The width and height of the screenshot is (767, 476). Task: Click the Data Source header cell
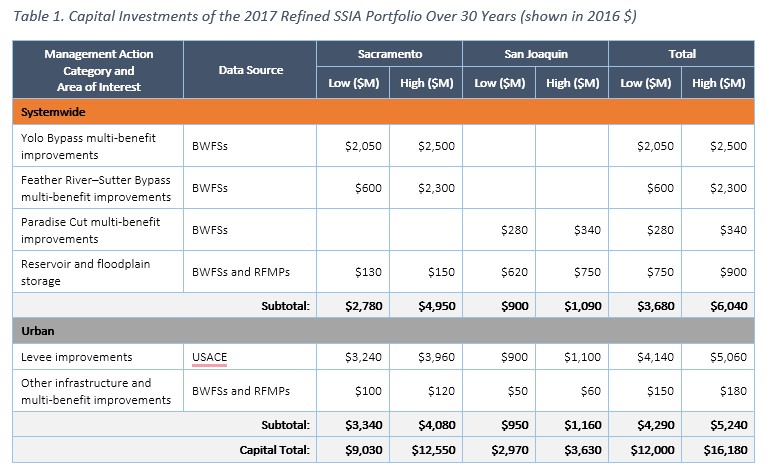click(250, 70)
